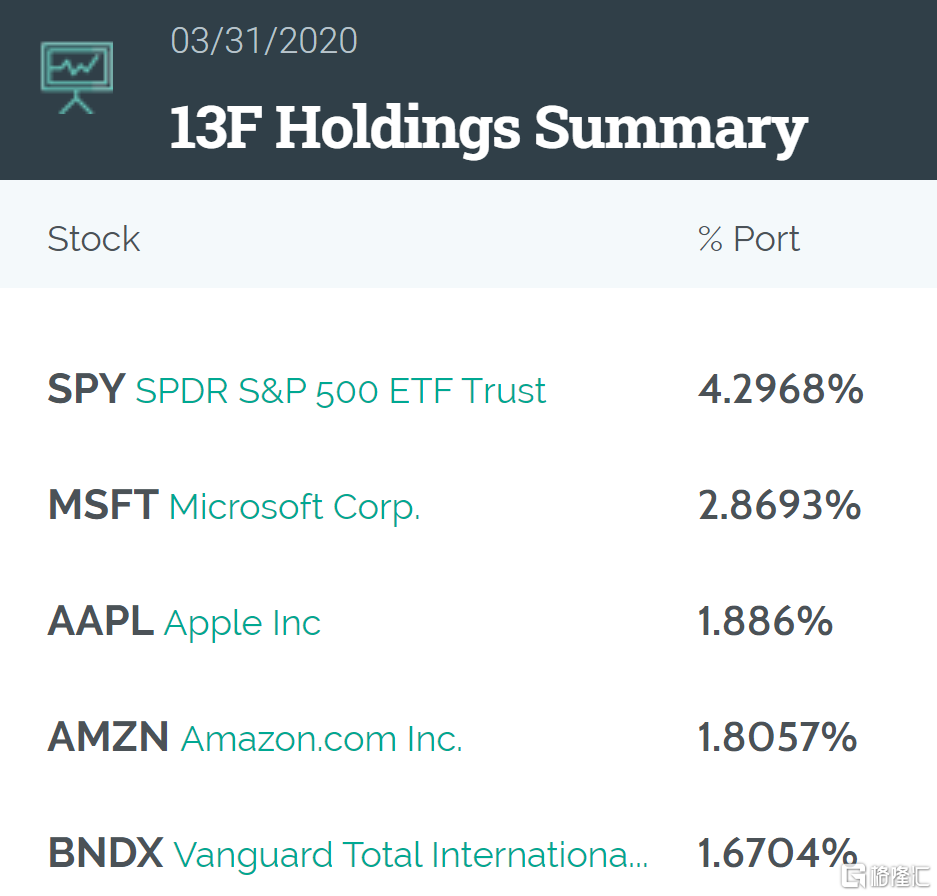Click the presentation chart icon in header
The image size is (937, 896).
point(76,78)
